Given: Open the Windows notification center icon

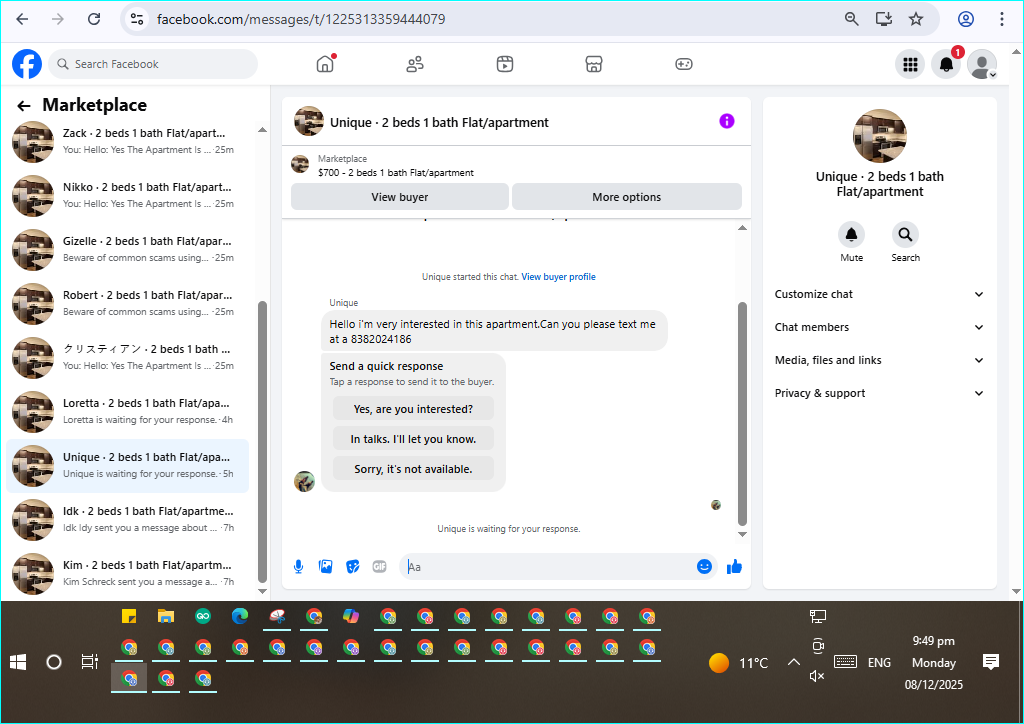Looking at the screenshot, I should 991,662.
